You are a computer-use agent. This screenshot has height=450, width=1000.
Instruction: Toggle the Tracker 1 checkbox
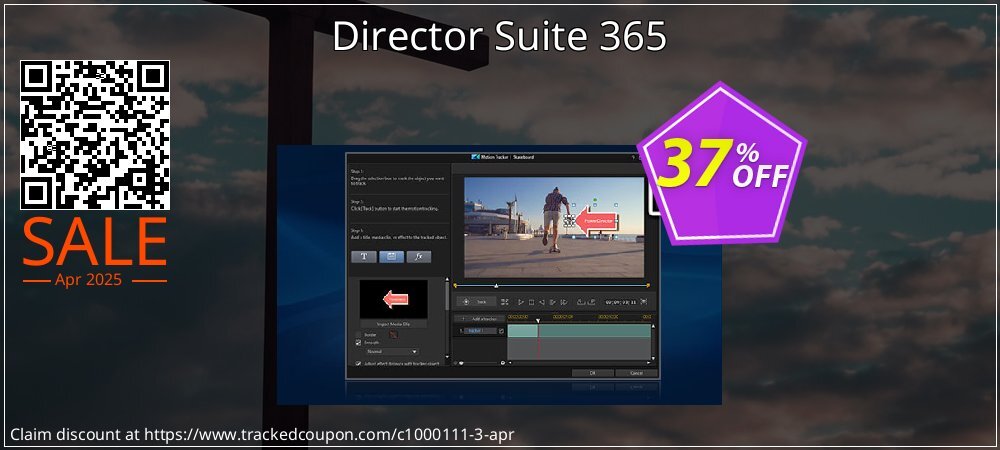pos(501,331)
